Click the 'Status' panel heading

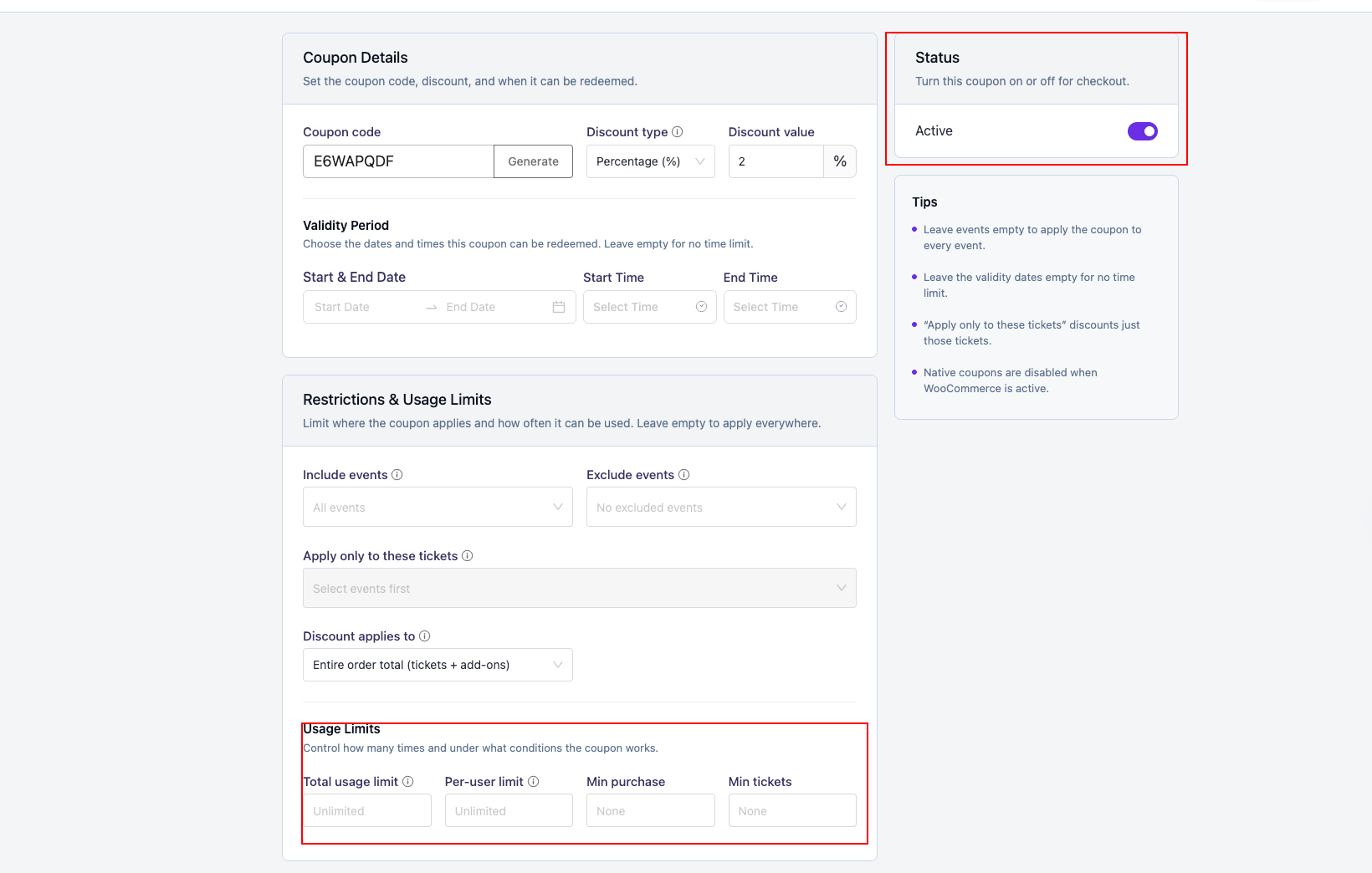tap(937, 58)
